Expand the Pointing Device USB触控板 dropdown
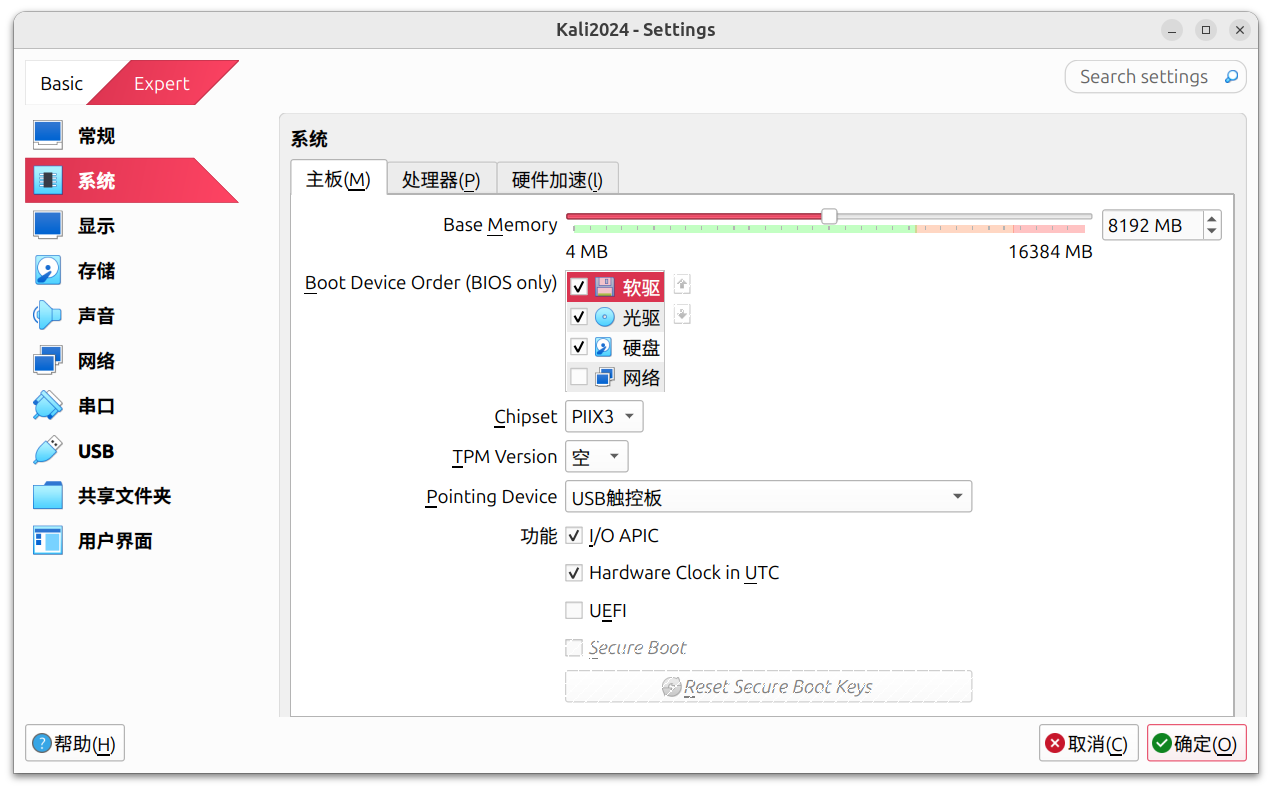The image size is (1272, 790). (768, 497)
